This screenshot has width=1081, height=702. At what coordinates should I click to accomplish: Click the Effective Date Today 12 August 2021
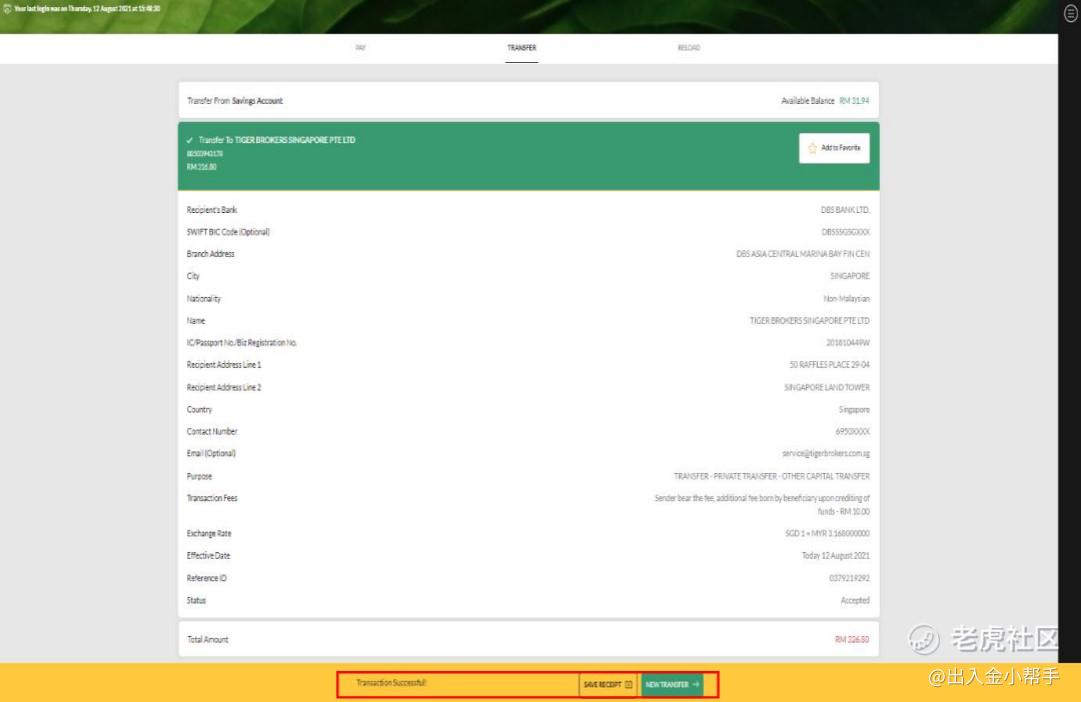pos(836,556)
